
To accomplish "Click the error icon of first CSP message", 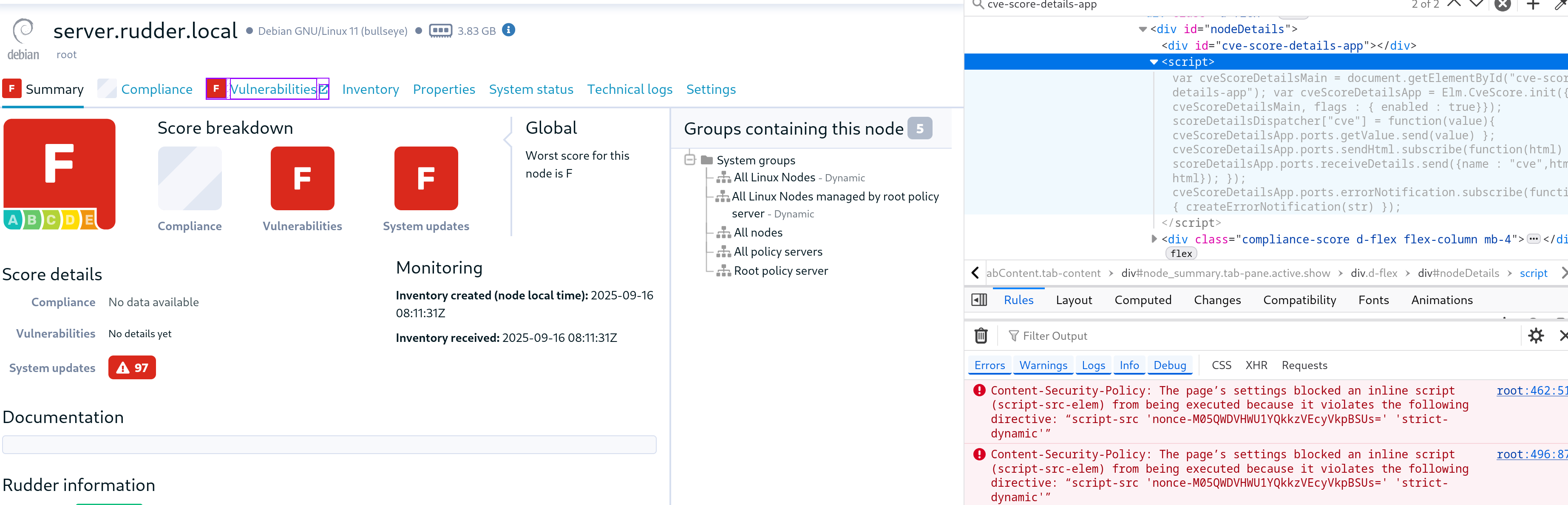I will [979, 391].
